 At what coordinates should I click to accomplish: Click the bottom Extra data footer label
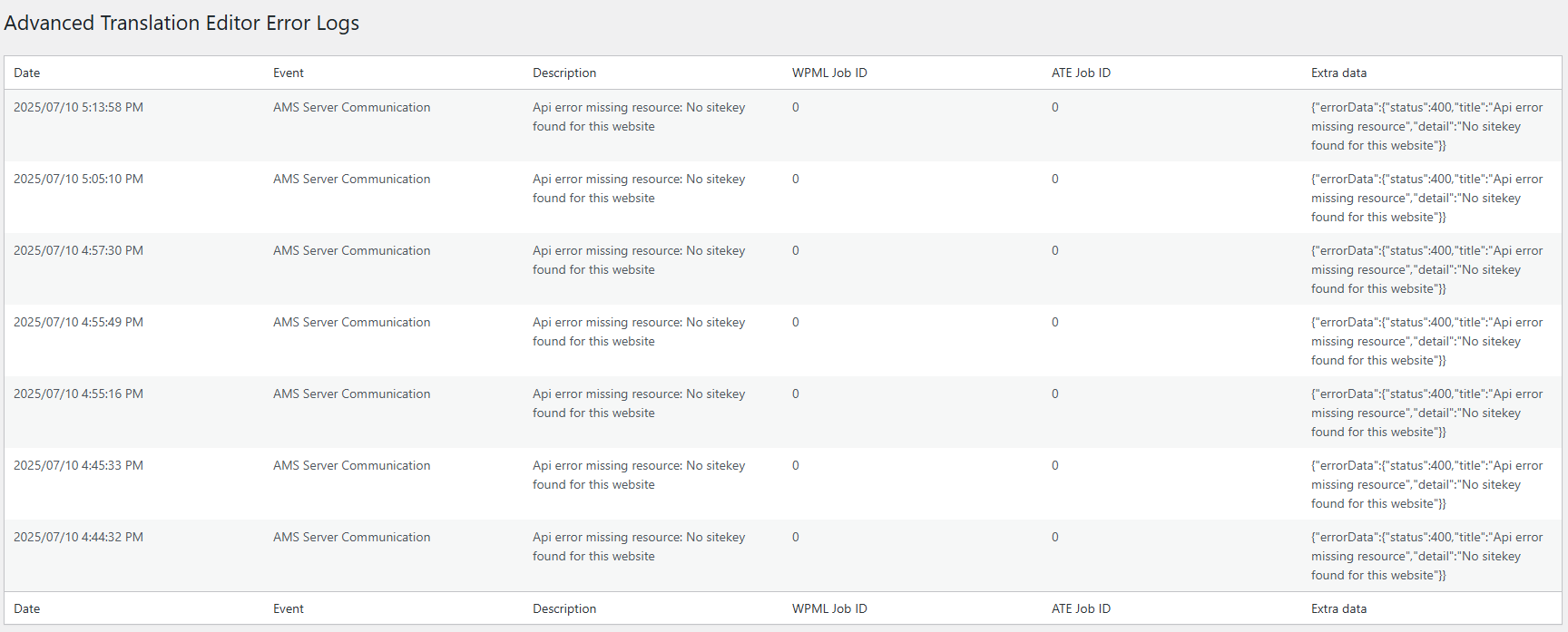click(x=1338, y=608)
